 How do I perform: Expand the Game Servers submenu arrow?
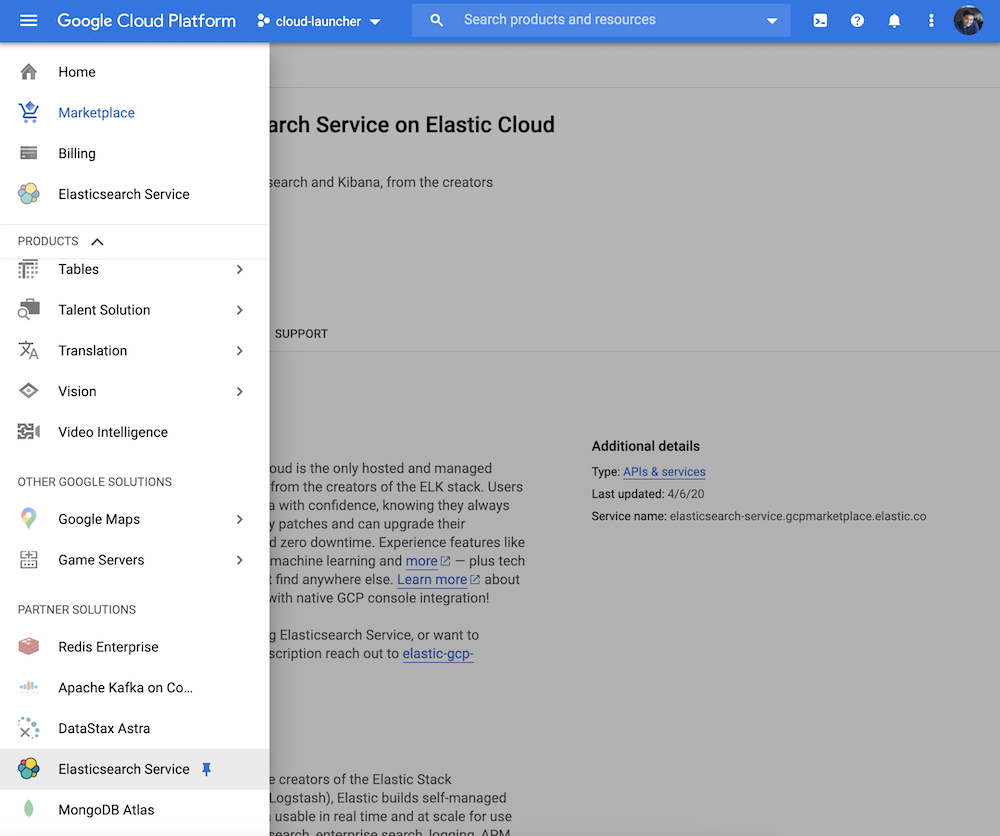click(240, 560)
